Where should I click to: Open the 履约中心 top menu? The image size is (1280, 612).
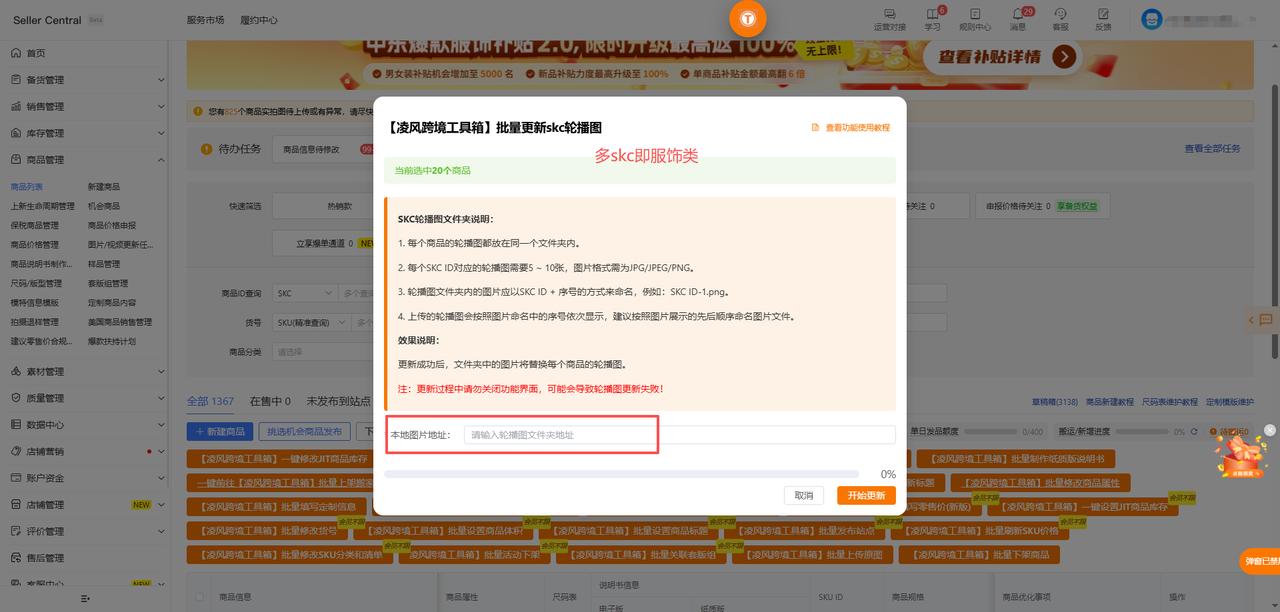pyautogui.click(x=259, y=20)
